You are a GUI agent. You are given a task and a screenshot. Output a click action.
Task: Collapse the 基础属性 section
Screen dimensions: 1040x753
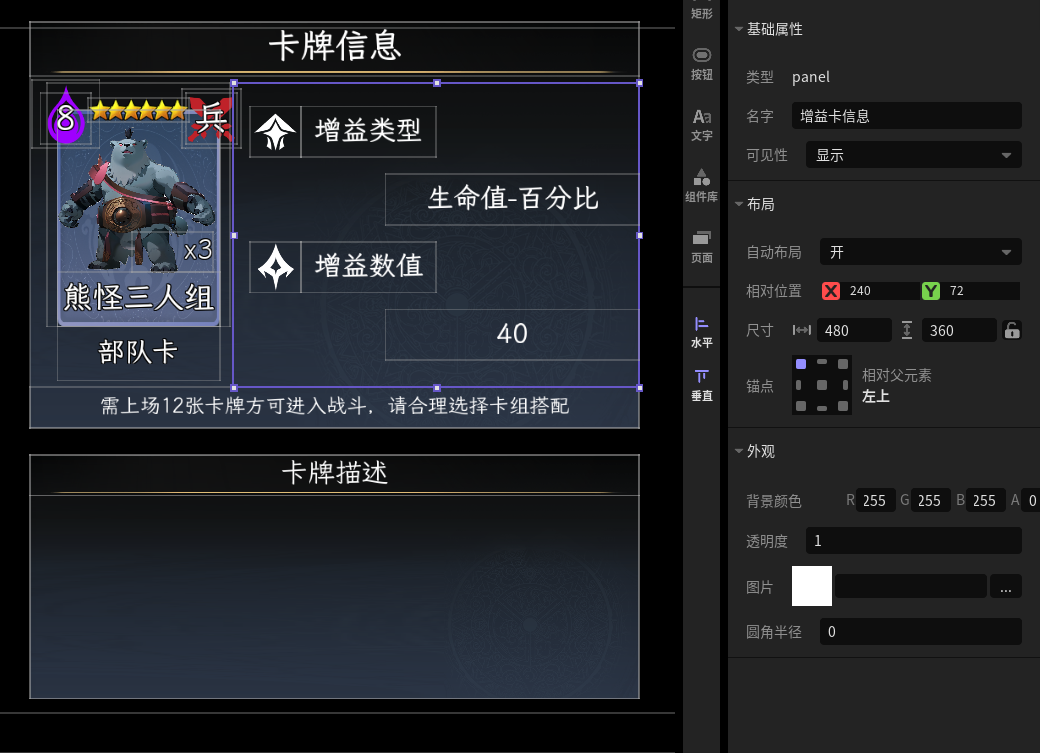(x=739, y=29)
